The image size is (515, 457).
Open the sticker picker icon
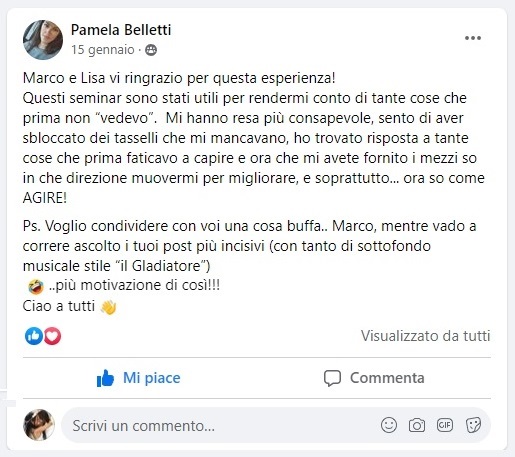[473, 425]
